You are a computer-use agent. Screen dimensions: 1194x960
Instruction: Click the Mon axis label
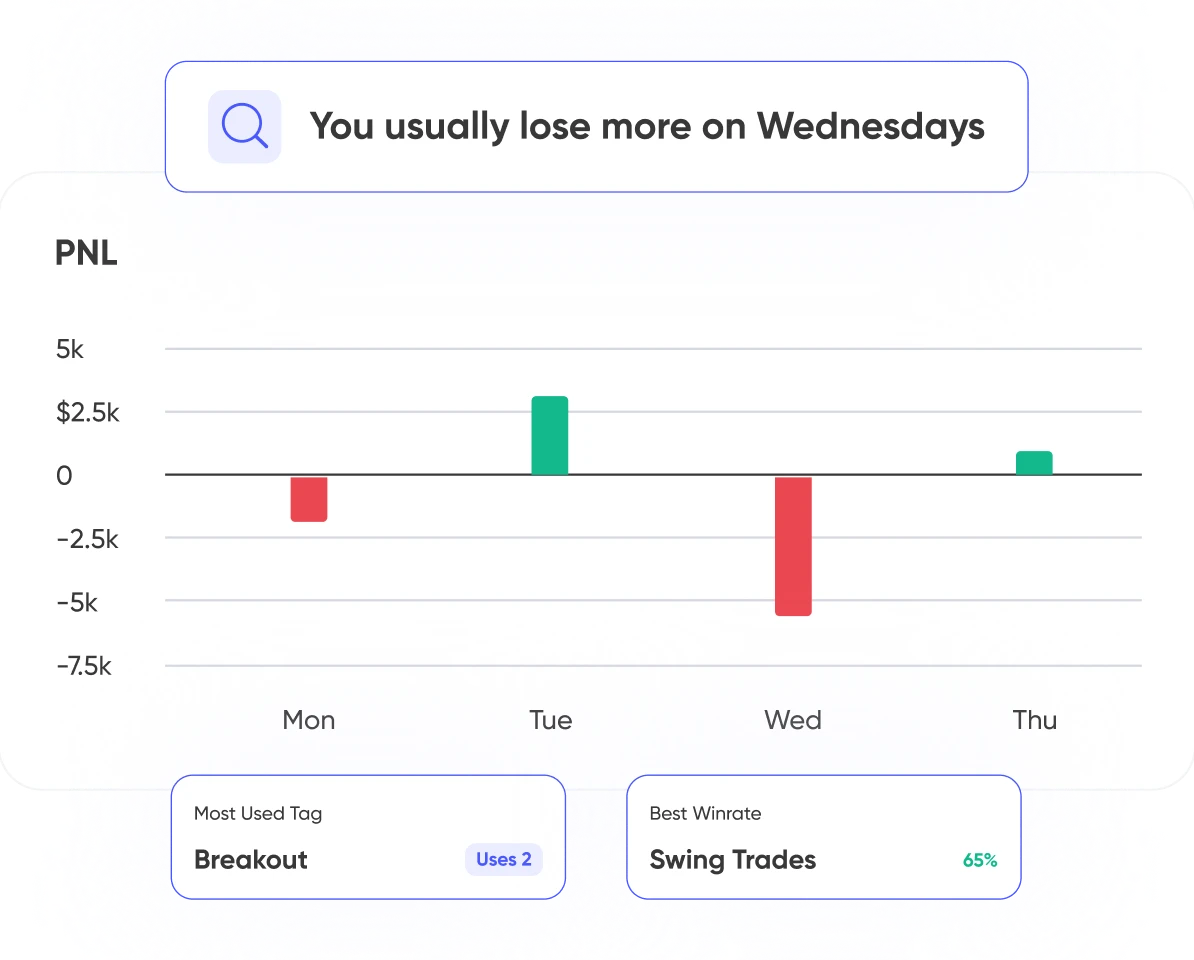click(309, 720)
